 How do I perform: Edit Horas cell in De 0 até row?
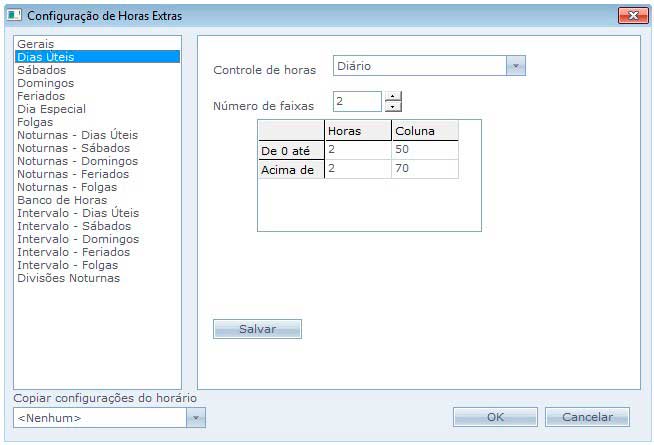[357, 150]
